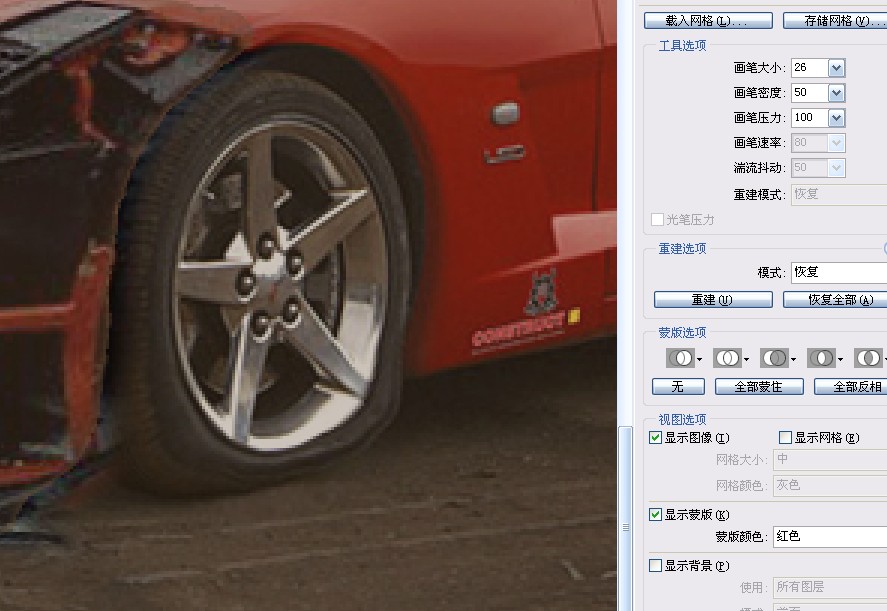887x611 pixels.
Task: Open the 画笔速率 brush rate dropdown arrow
Action: tap(837, 143)
